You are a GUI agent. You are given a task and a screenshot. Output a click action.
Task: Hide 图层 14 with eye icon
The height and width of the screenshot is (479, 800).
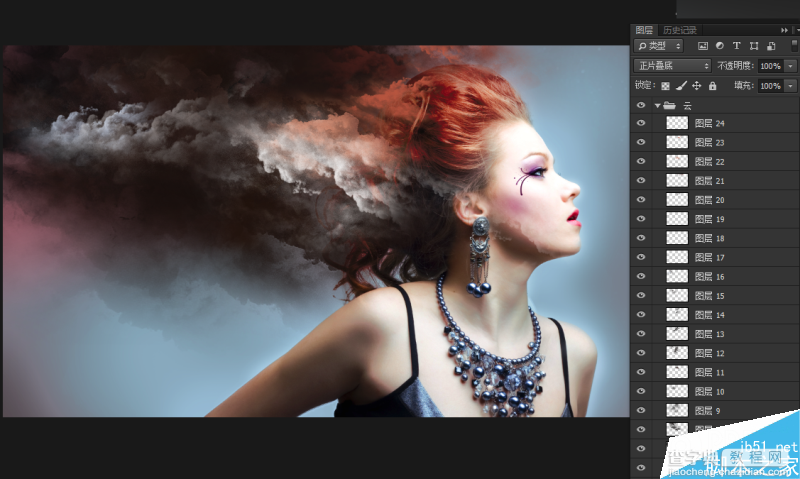click(641, 314)
